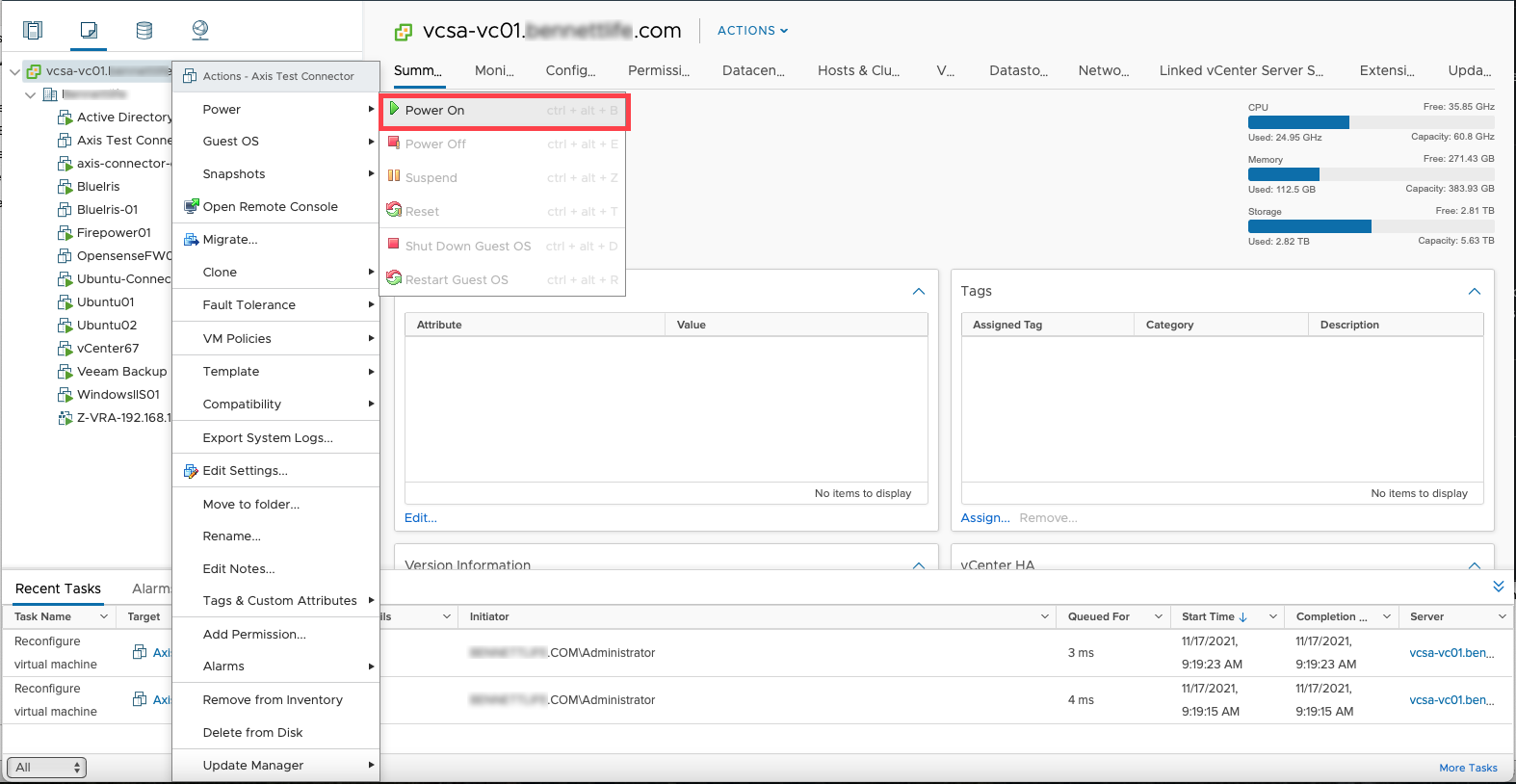
Task: Click the CPU usage bar
Action: [x=1371, y=122]
